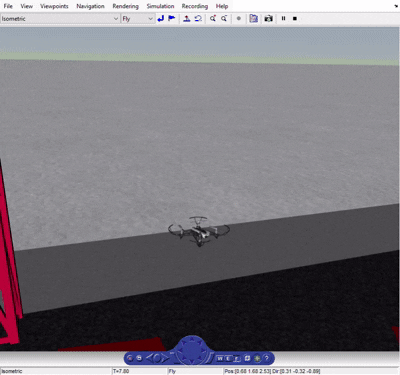This screenshot has width=400, height=375.
Task: Open the Navigation menu
Action: click(90, 6)
